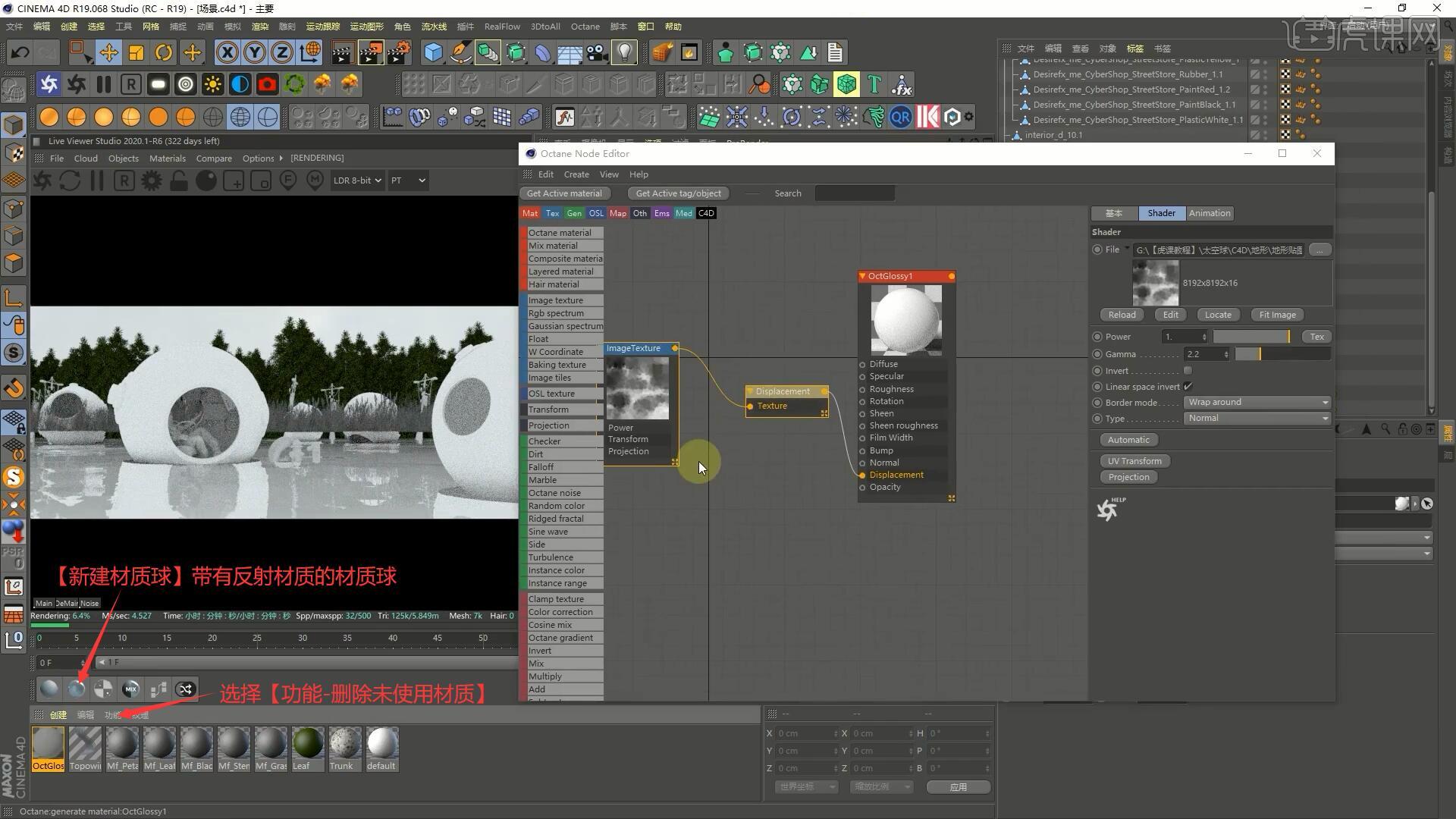Expand the Live Viewer Options submenu arrow
This screenshot has height=819, width=1456.
click(281, 158)
